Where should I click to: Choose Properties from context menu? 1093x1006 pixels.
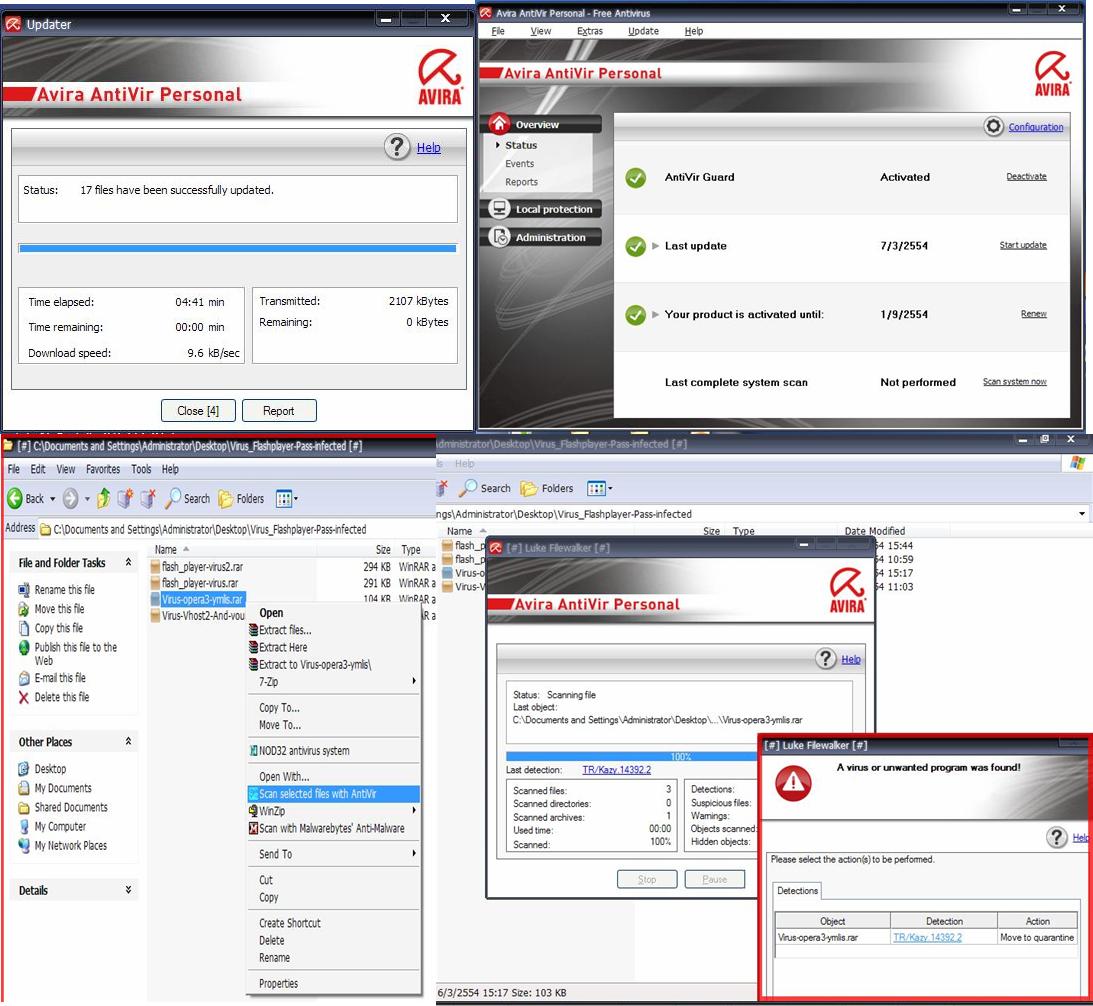click(x=278, y=984)
